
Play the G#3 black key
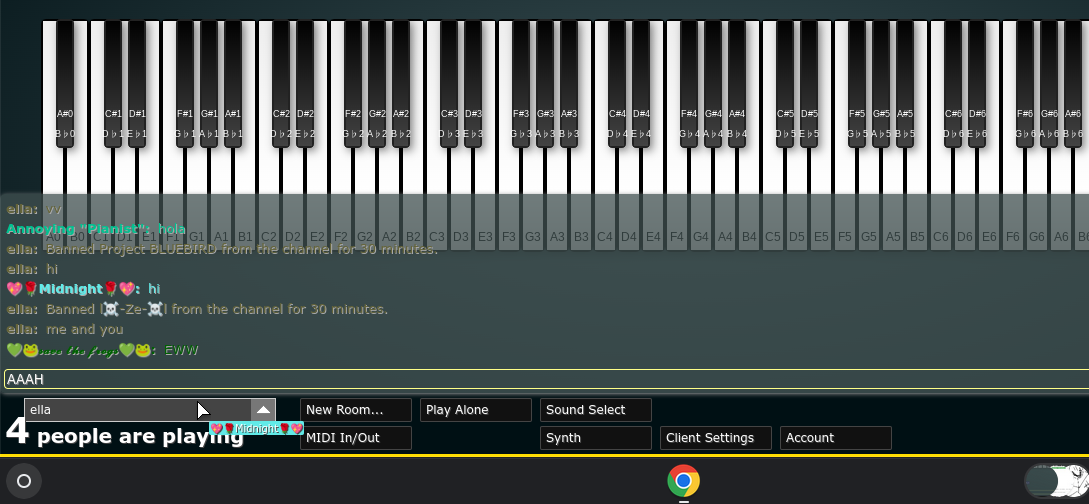[x=544, y=83]
